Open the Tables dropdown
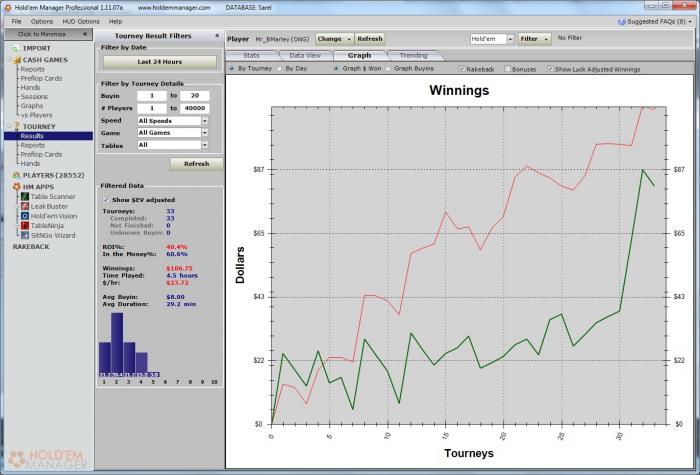The image size is (700, 475). pos(204,145)
